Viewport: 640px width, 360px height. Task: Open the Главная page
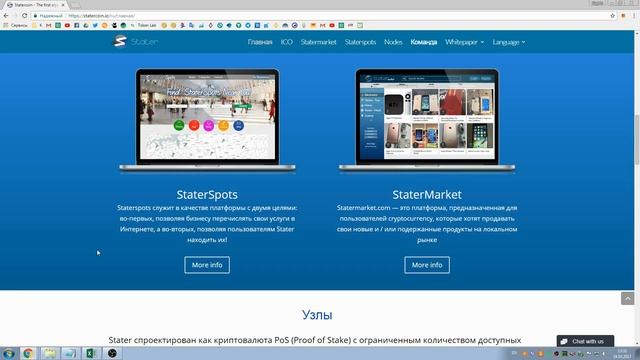(x=260, y=42)
